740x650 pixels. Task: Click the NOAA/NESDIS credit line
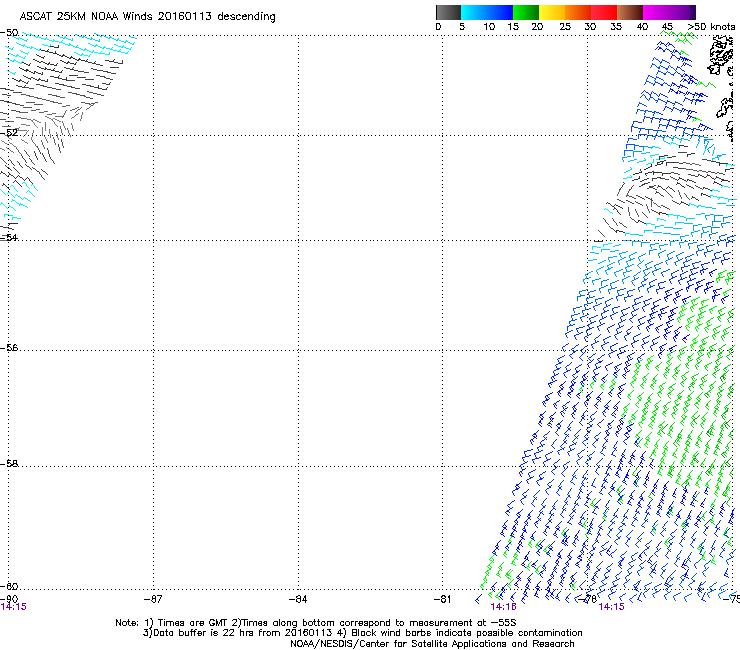tap(432, 644)
